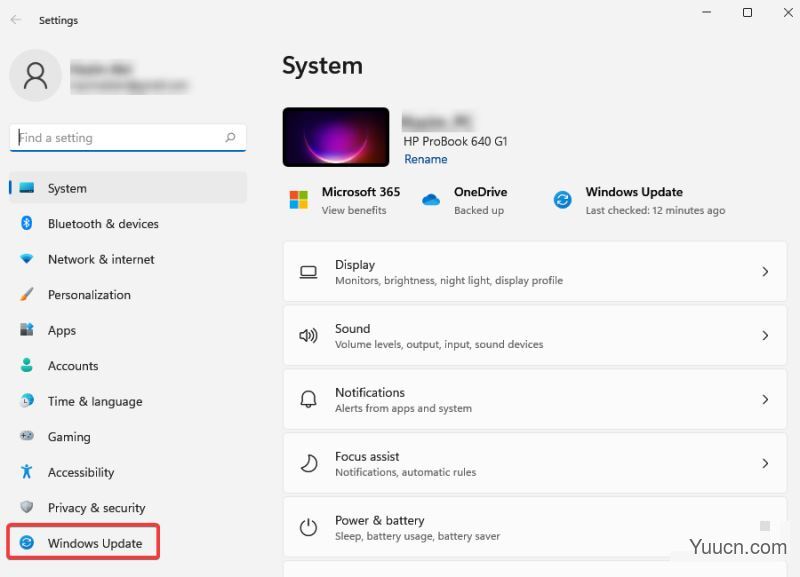
Task: Expand the Display settings chevron
Action: click(x=765, y=272)
